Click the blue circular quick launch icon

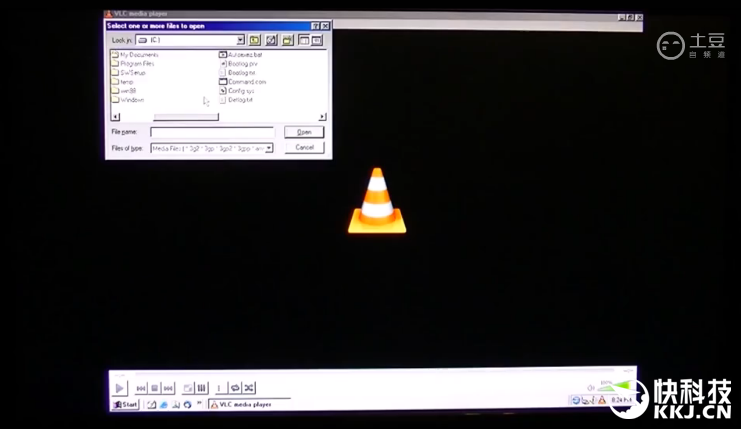pyautogui.click(x=187, y=405)
